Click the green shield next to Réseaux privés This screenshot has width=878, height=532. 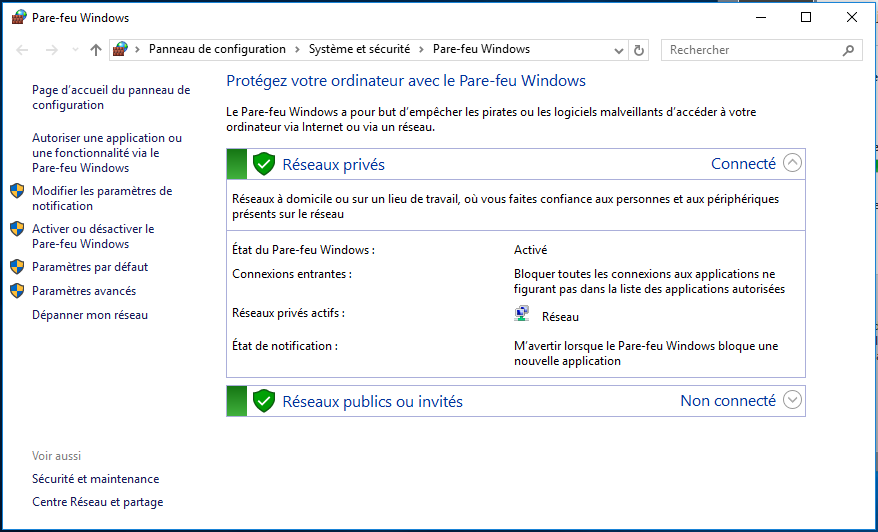(264, 164)
